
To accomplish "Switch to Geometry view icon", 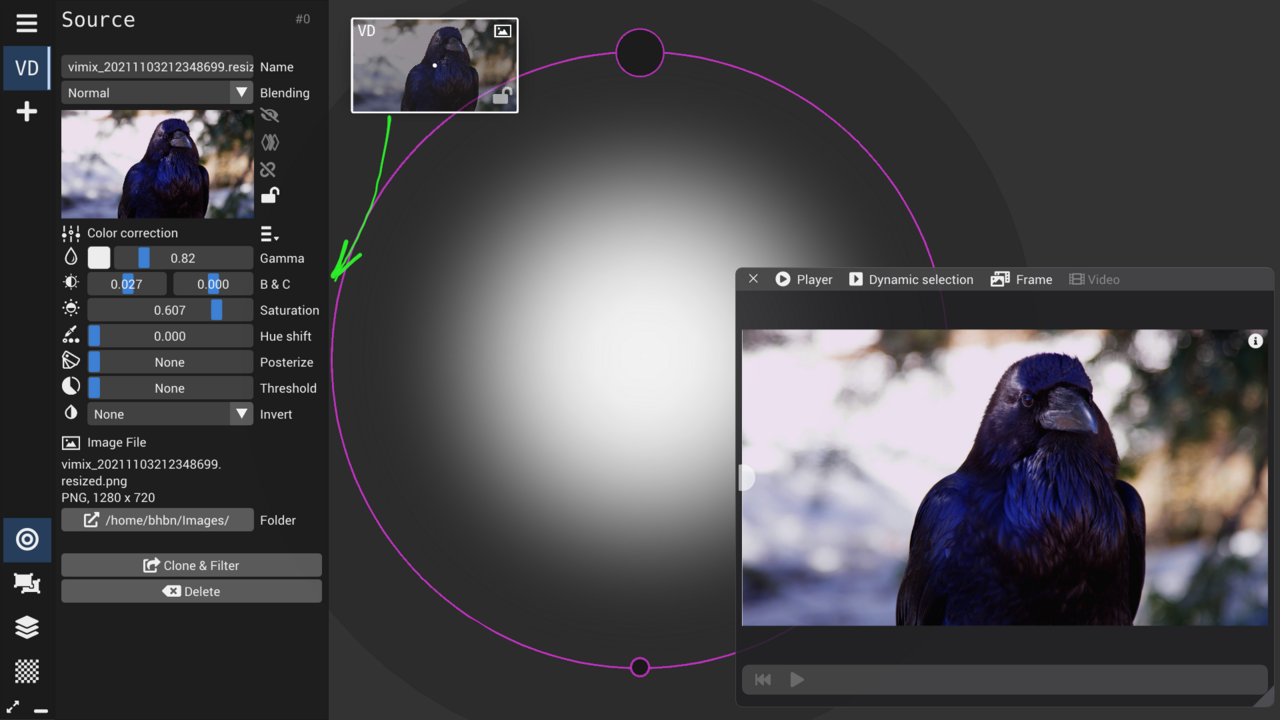I will [x=27, y=583].
